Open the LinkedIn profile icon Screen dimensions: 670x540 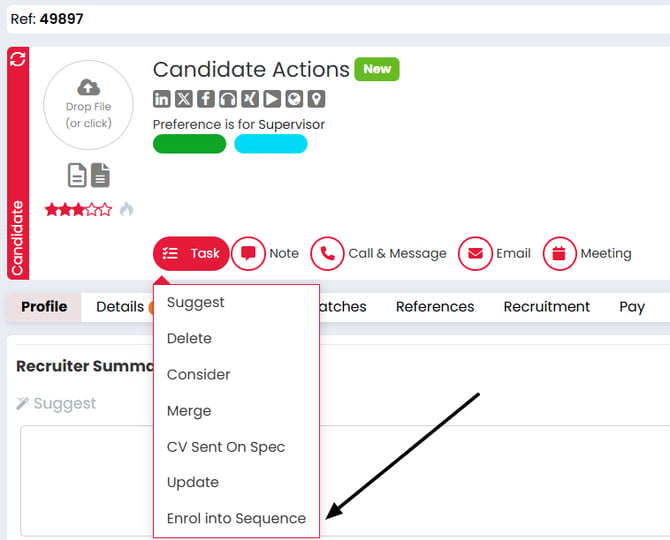(x=162, y=99)
